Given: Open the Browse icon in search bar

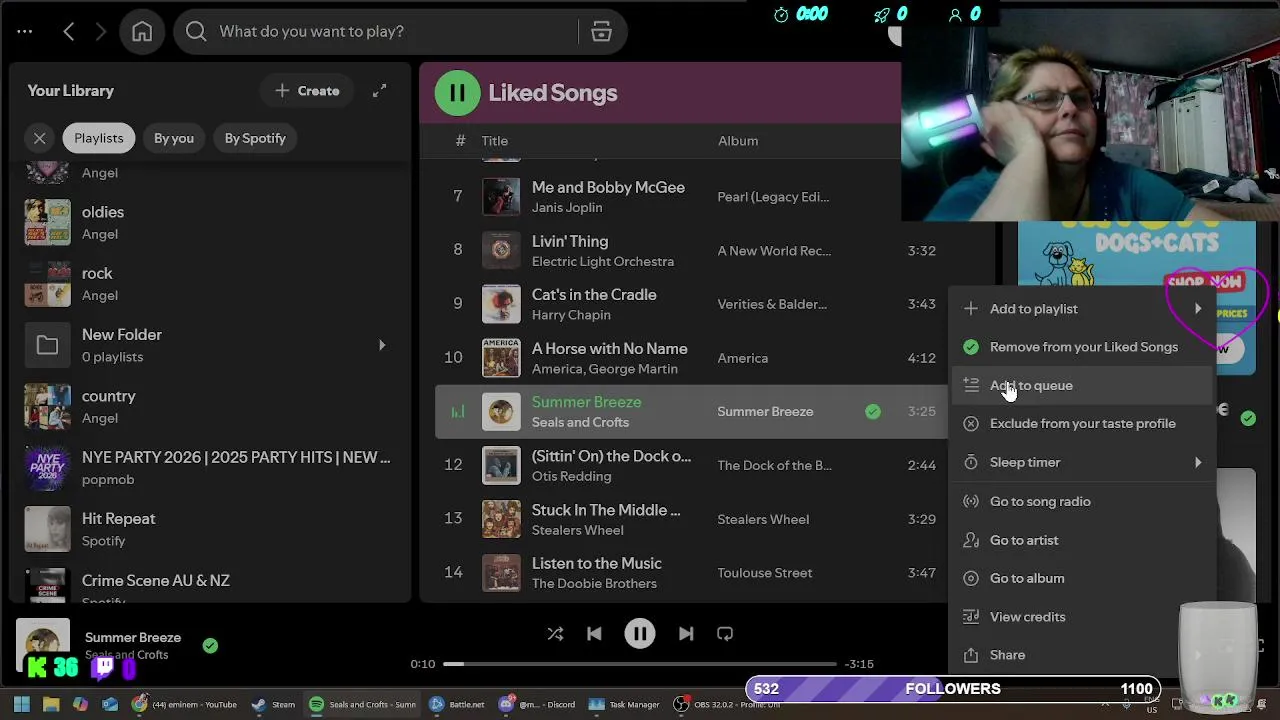Looking at the screenshot, I should click(601, 31).
